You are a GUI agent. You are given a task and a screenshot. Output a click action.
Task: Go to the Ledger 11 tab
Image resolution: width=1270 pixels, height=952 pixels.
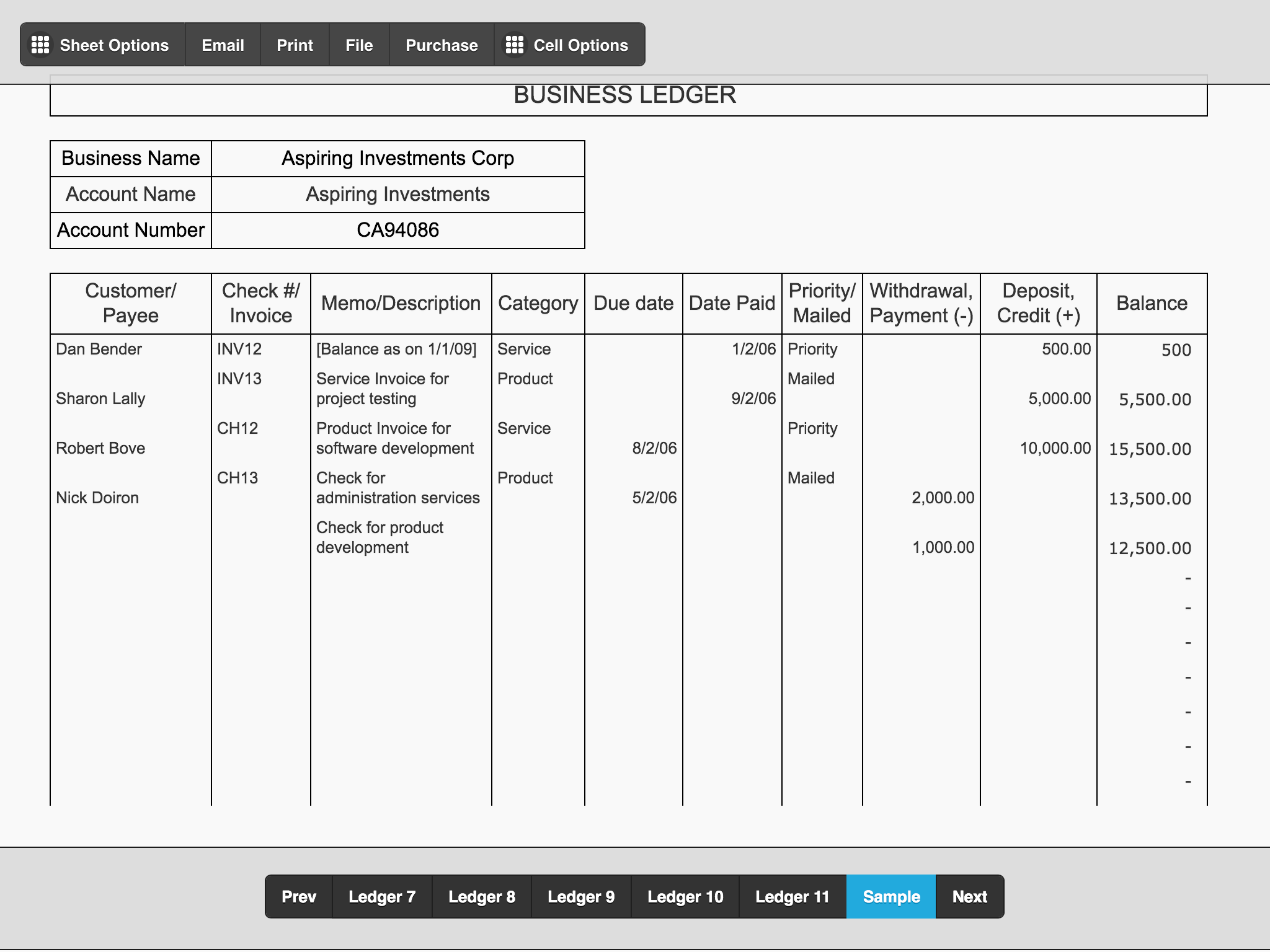[x=793, y=897]
